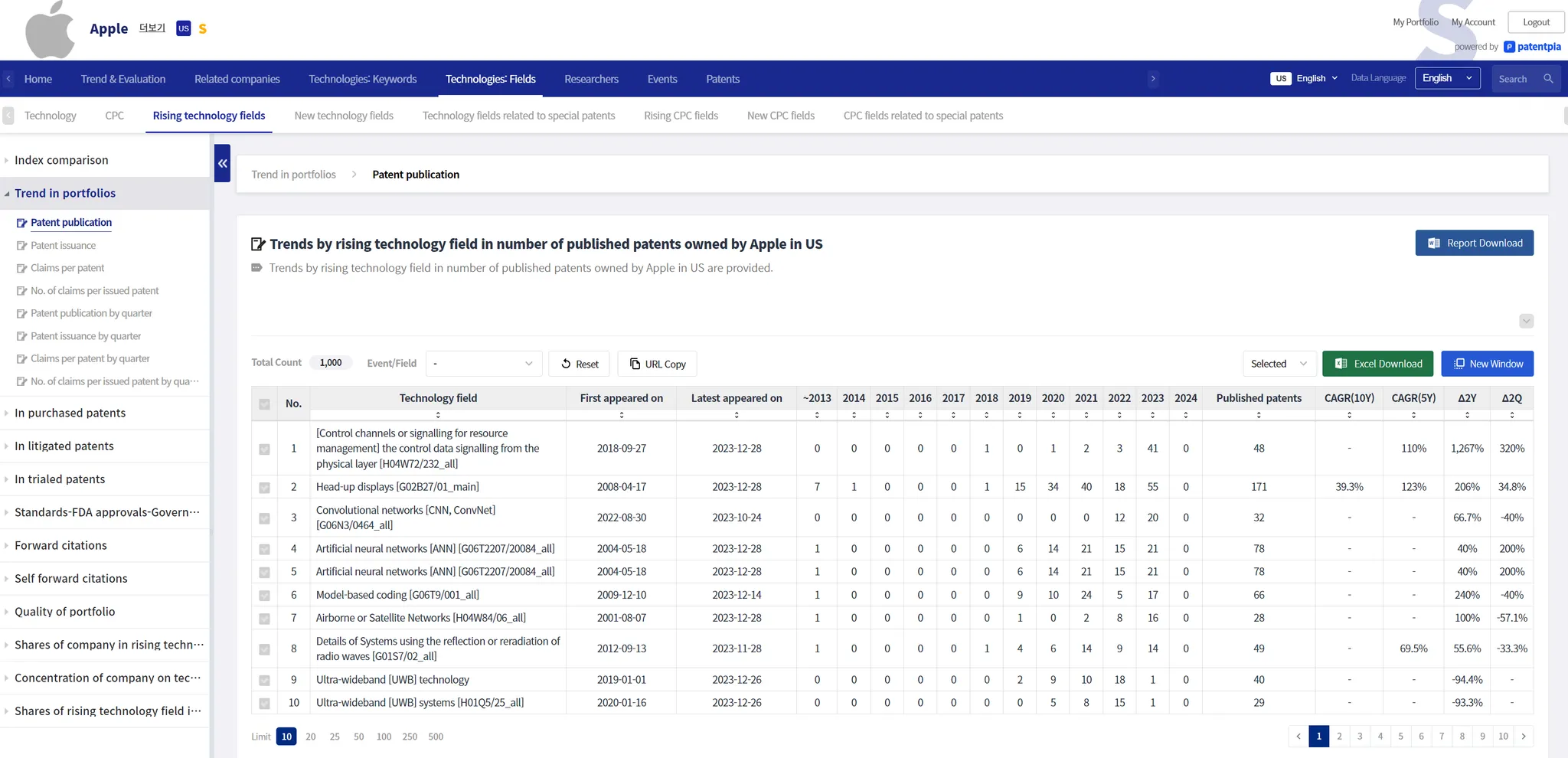Sort by Published patents column arrows

(x=1258, y=415)
